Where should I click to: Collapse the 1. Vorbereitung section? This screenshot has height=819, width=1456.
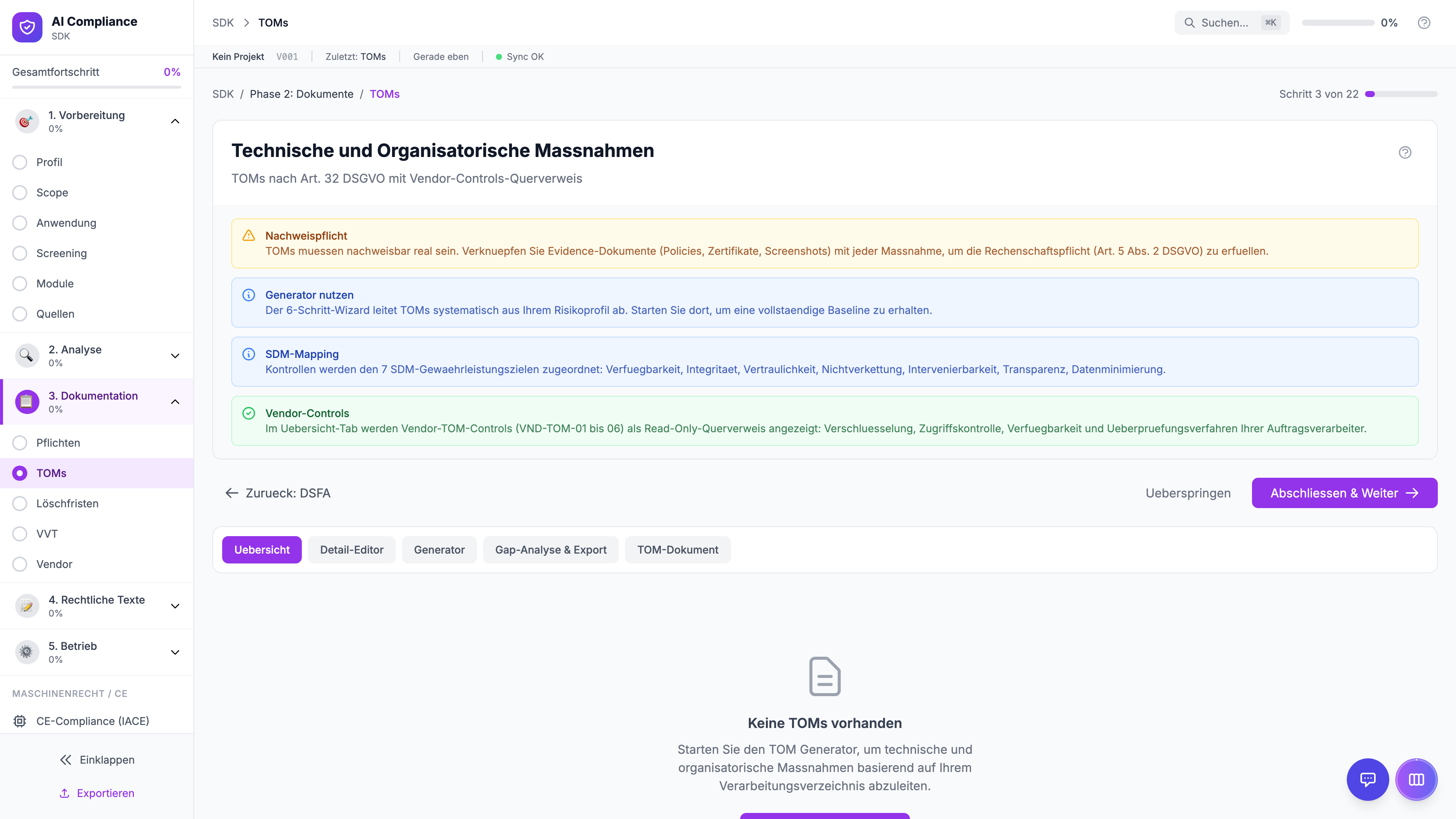(x=175, y=121)
